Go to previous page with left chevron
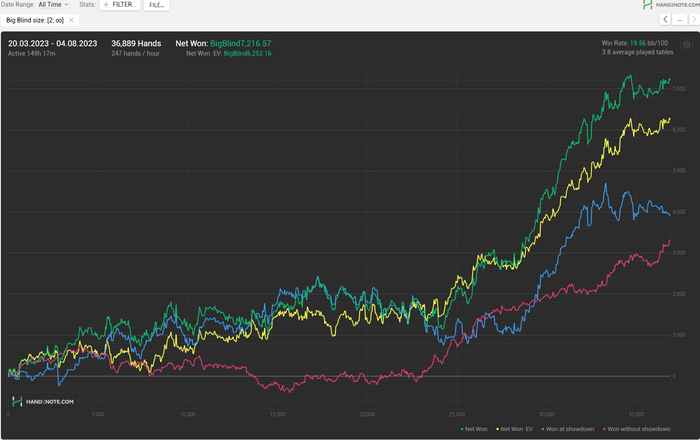700x440 pixels. [665, 20]
